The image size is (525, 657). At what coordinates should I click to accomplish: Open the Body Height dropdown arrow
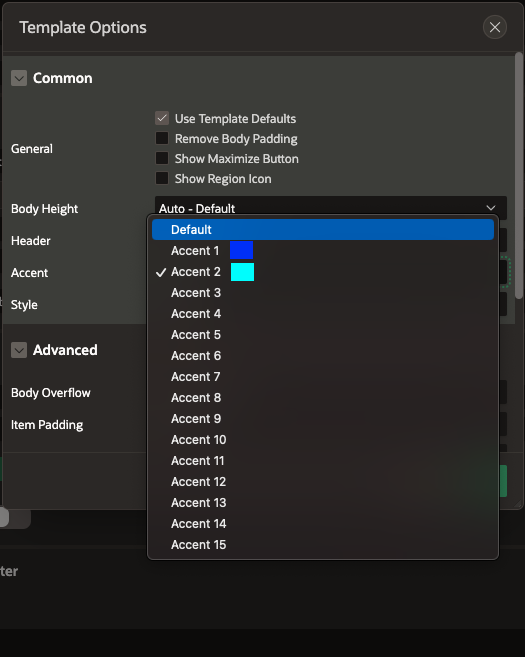click(x=491, y=208)
